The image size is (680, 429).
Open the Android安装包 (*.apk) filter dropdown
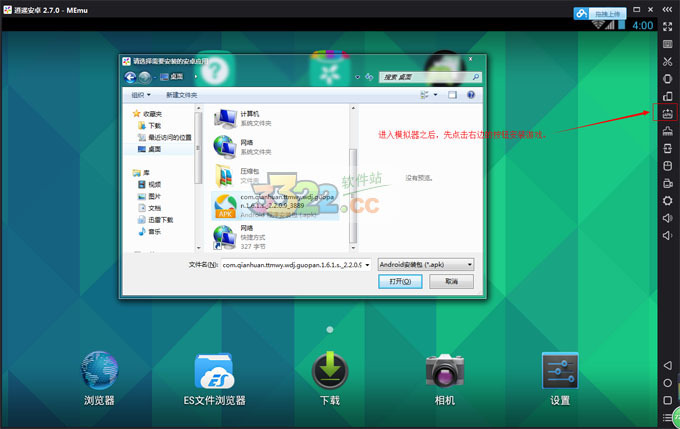coord(426,264)
